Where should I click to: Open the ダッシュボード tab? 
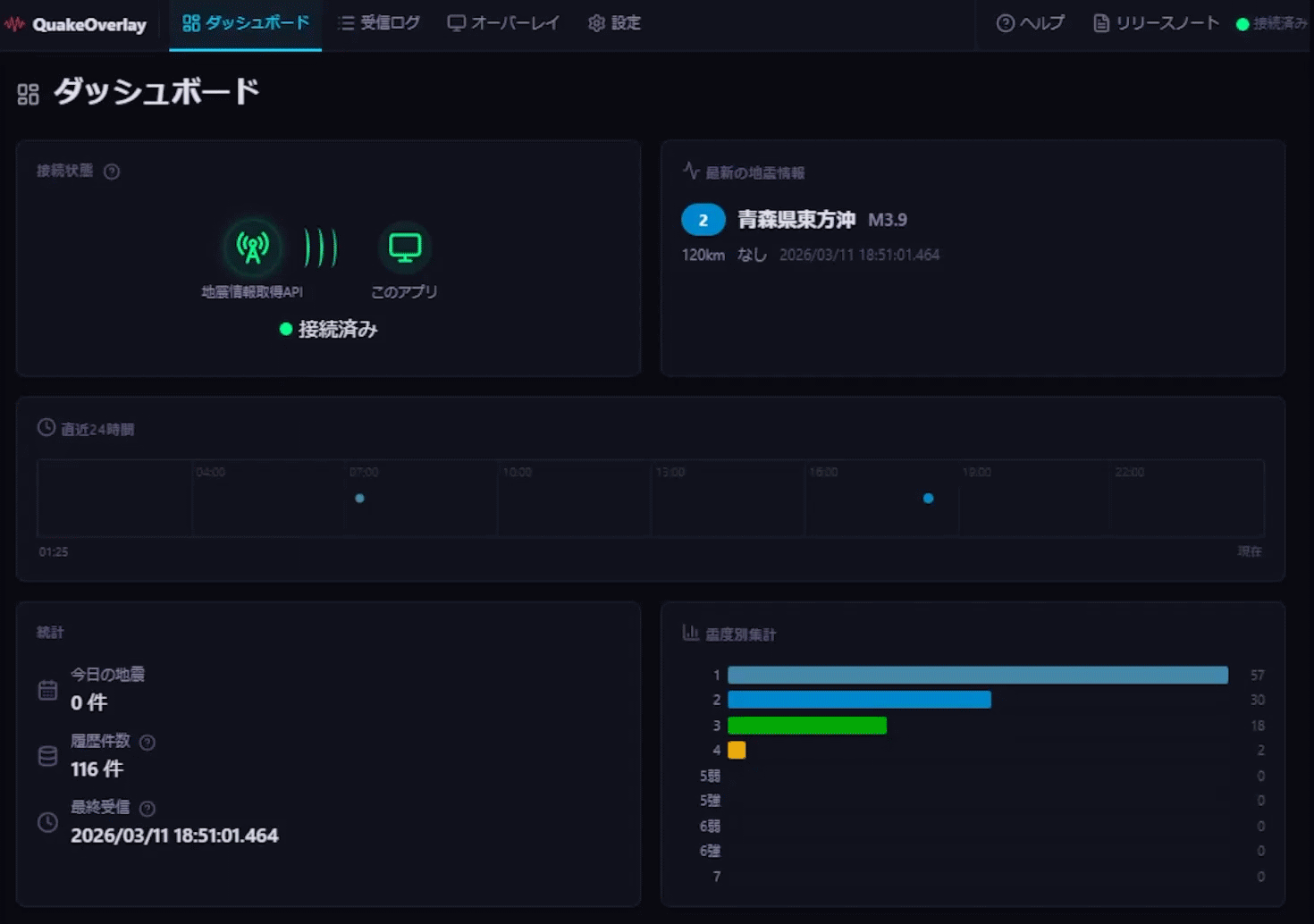click(x=246, y=23)
